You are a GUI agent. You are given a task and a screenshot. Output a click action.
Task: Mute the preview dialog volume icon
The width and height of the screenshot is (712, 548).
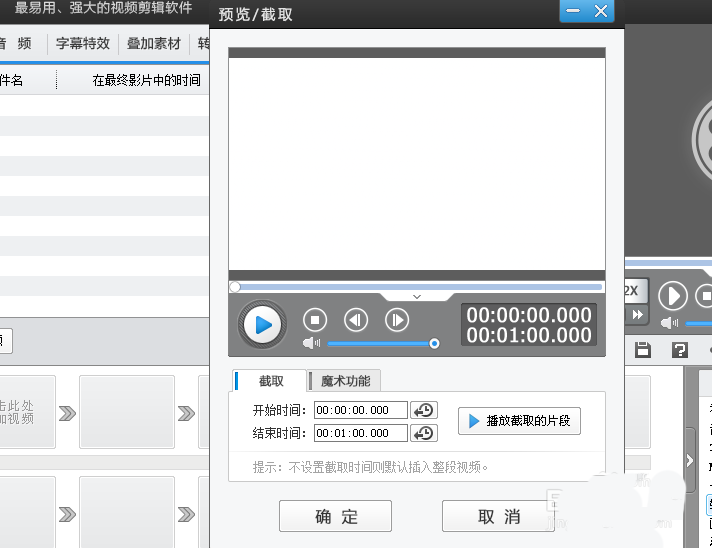[x=312, y=343]
